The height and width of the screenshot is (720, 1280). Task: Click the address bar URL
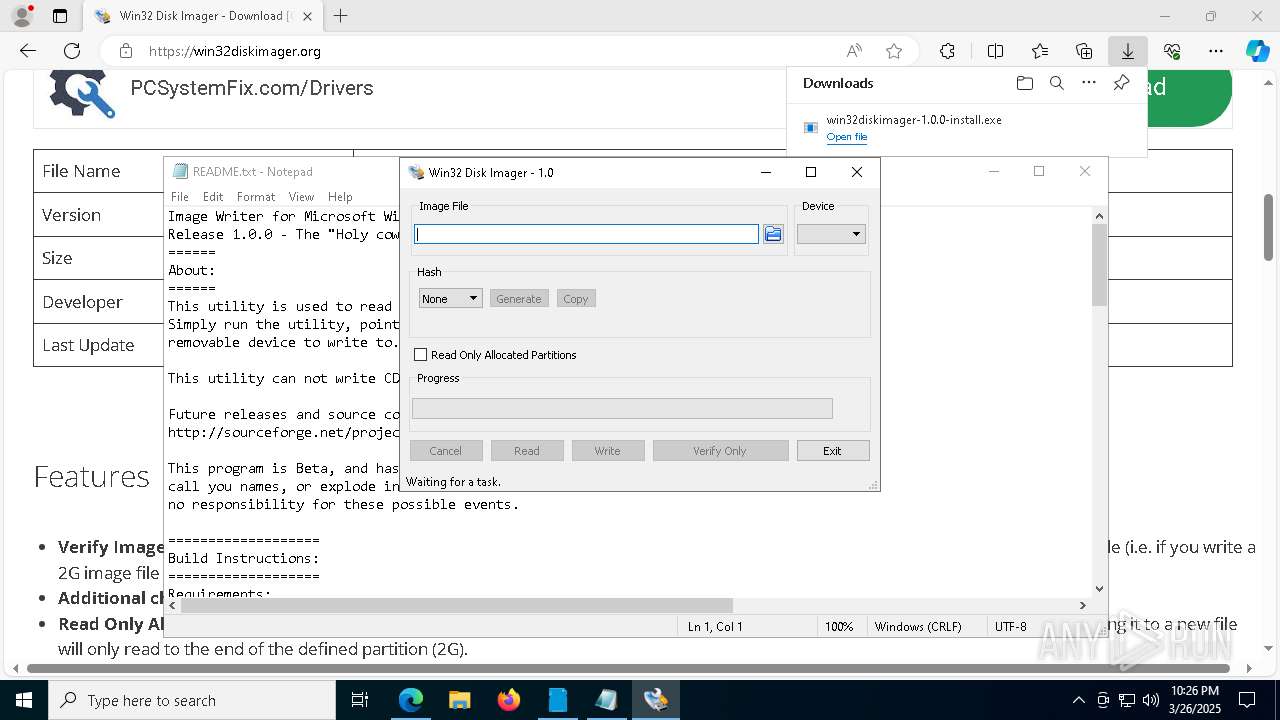point(235,51)
